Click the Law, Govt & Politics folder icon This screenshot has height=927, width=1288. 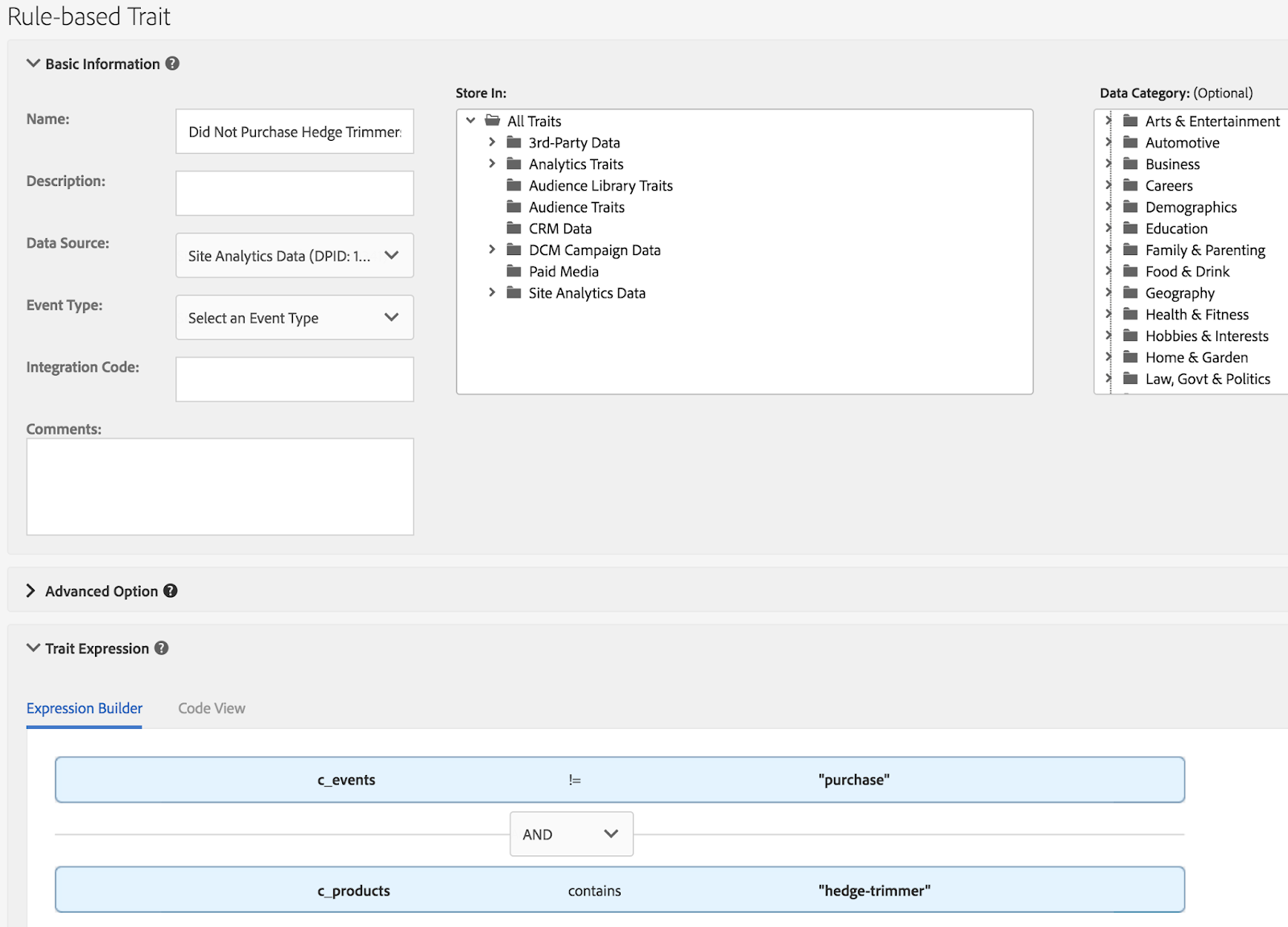pos(1130,379)
